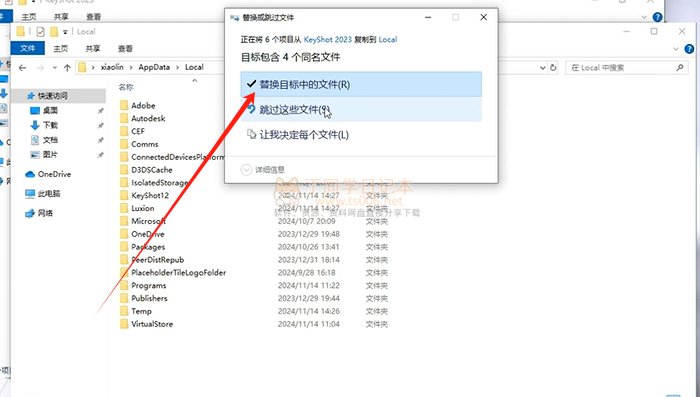
Task: Expand the ribbon in Local window
Action: pos(676,49)
